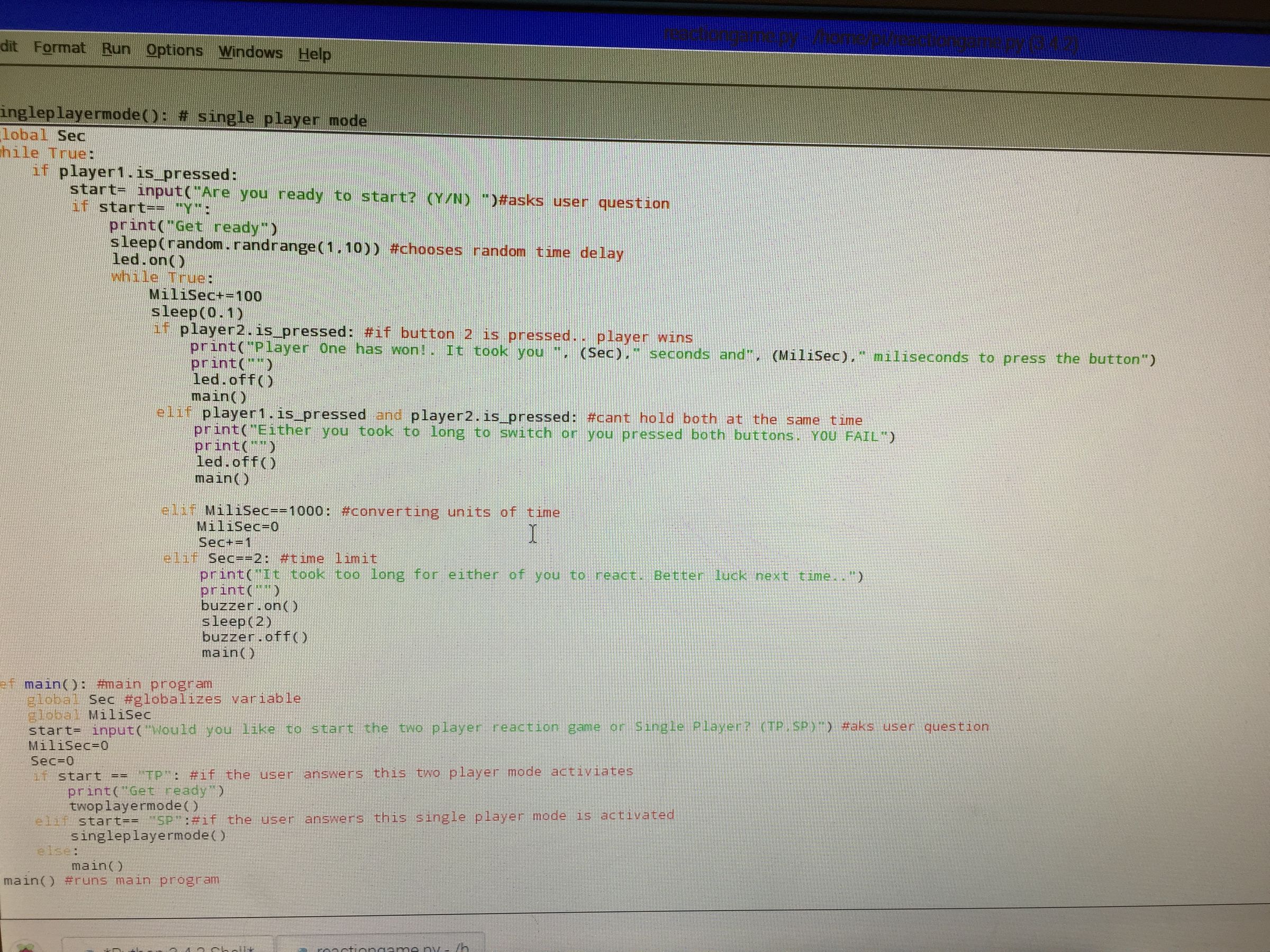Select the comment chooses random time delay
This screenshot has width=1270, height=952.
[508, 251]
